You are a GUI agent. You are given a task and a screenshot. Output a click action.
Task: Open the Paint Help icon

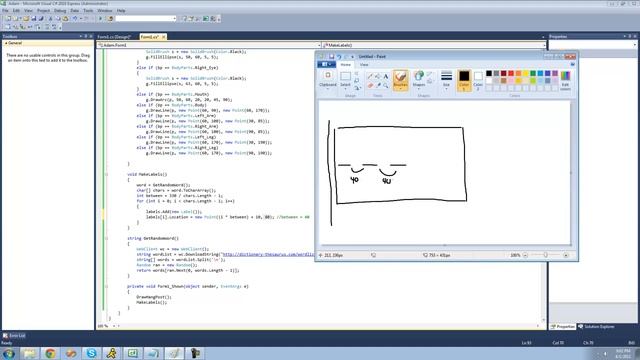pyautogui.click(x=572, y=64)
